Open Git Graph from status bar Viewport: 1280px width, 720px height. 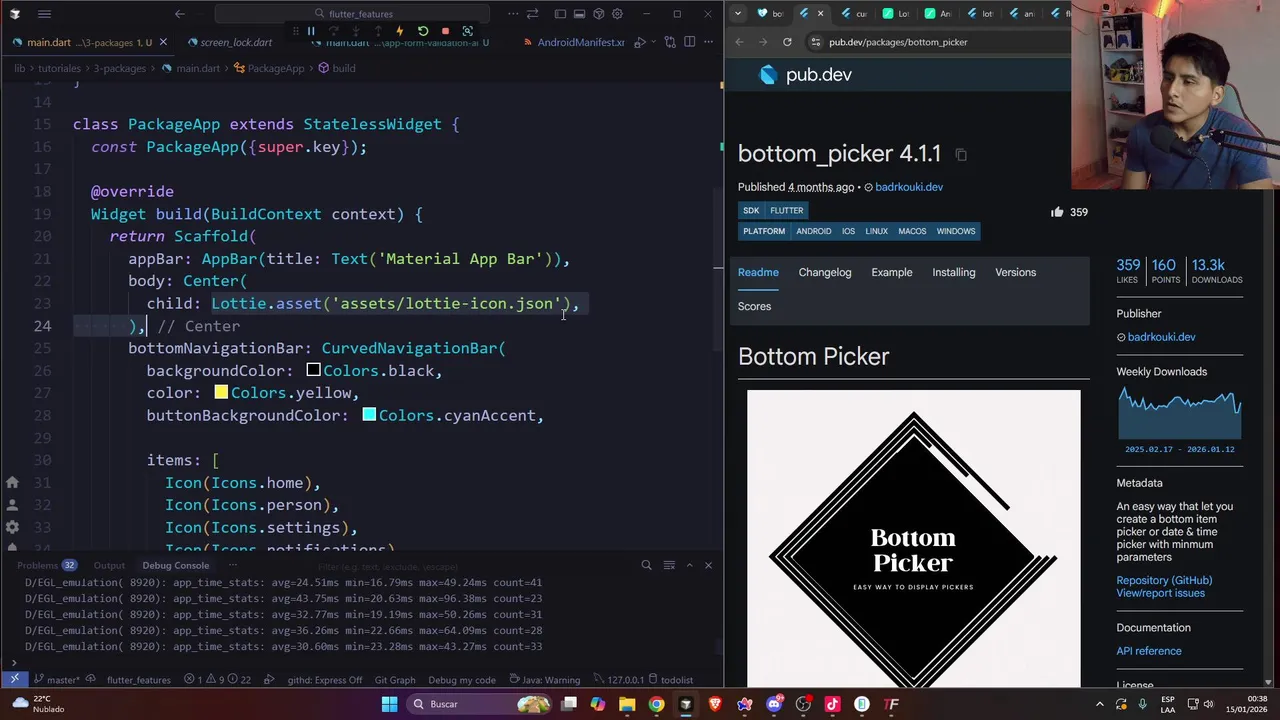pos(395,680)
